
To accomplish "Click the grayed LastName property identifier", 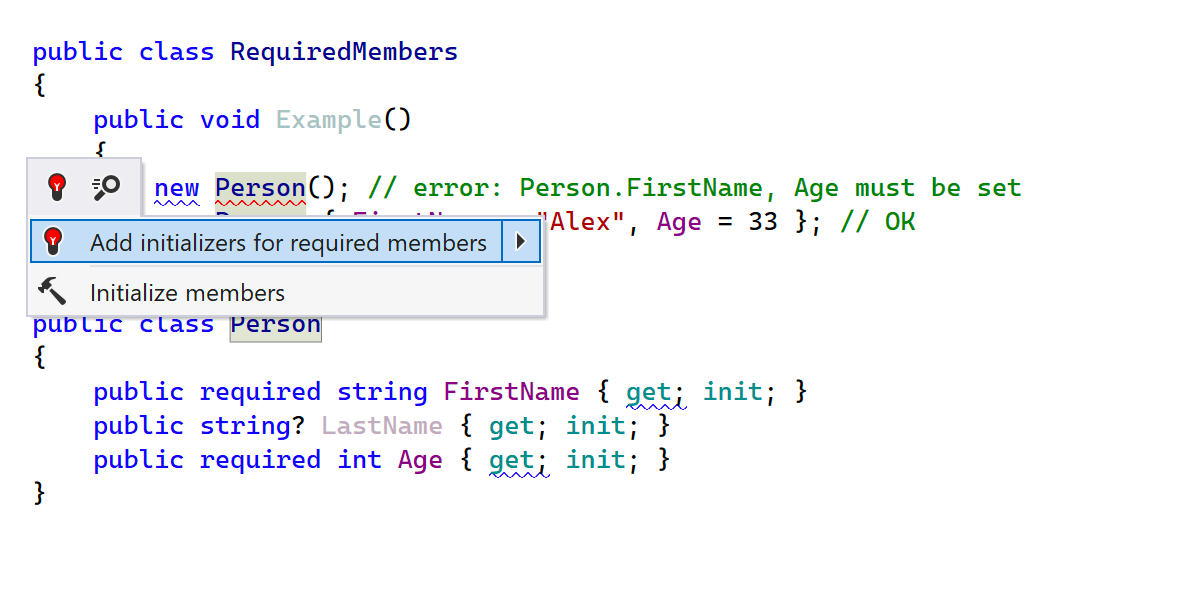I will click(382, 426).
